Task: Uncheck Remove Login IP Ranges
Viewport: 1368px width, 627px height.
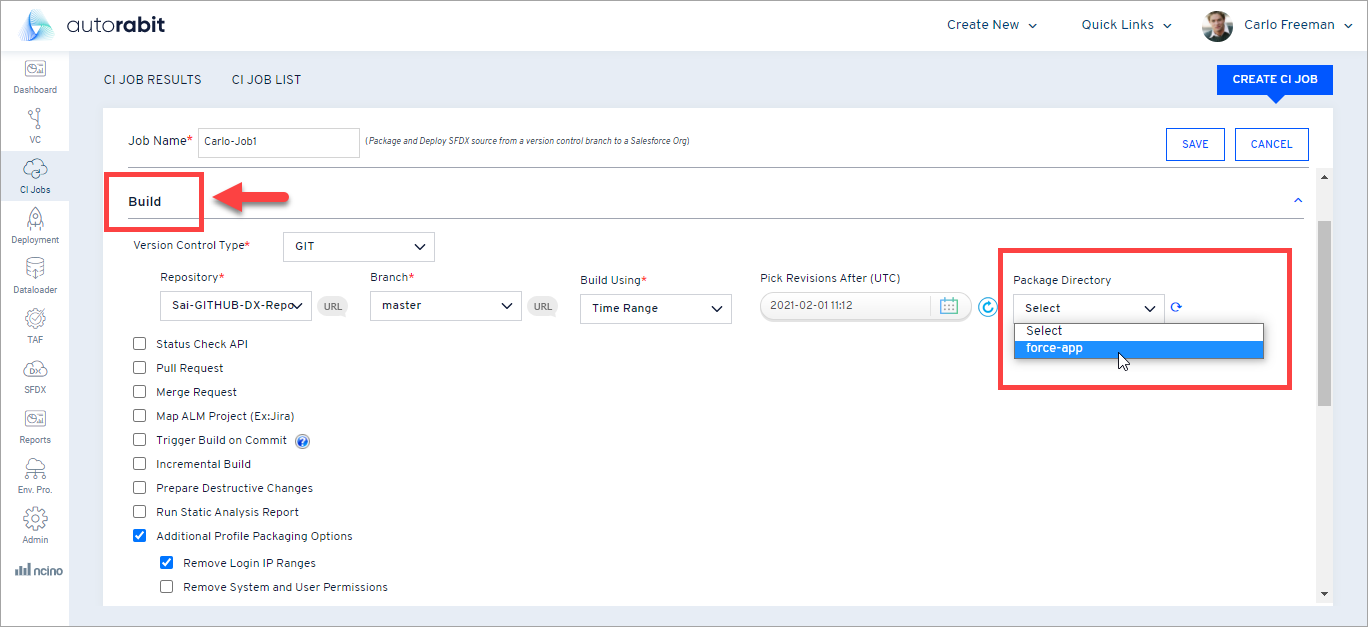Action: click(x=167, y=563)
